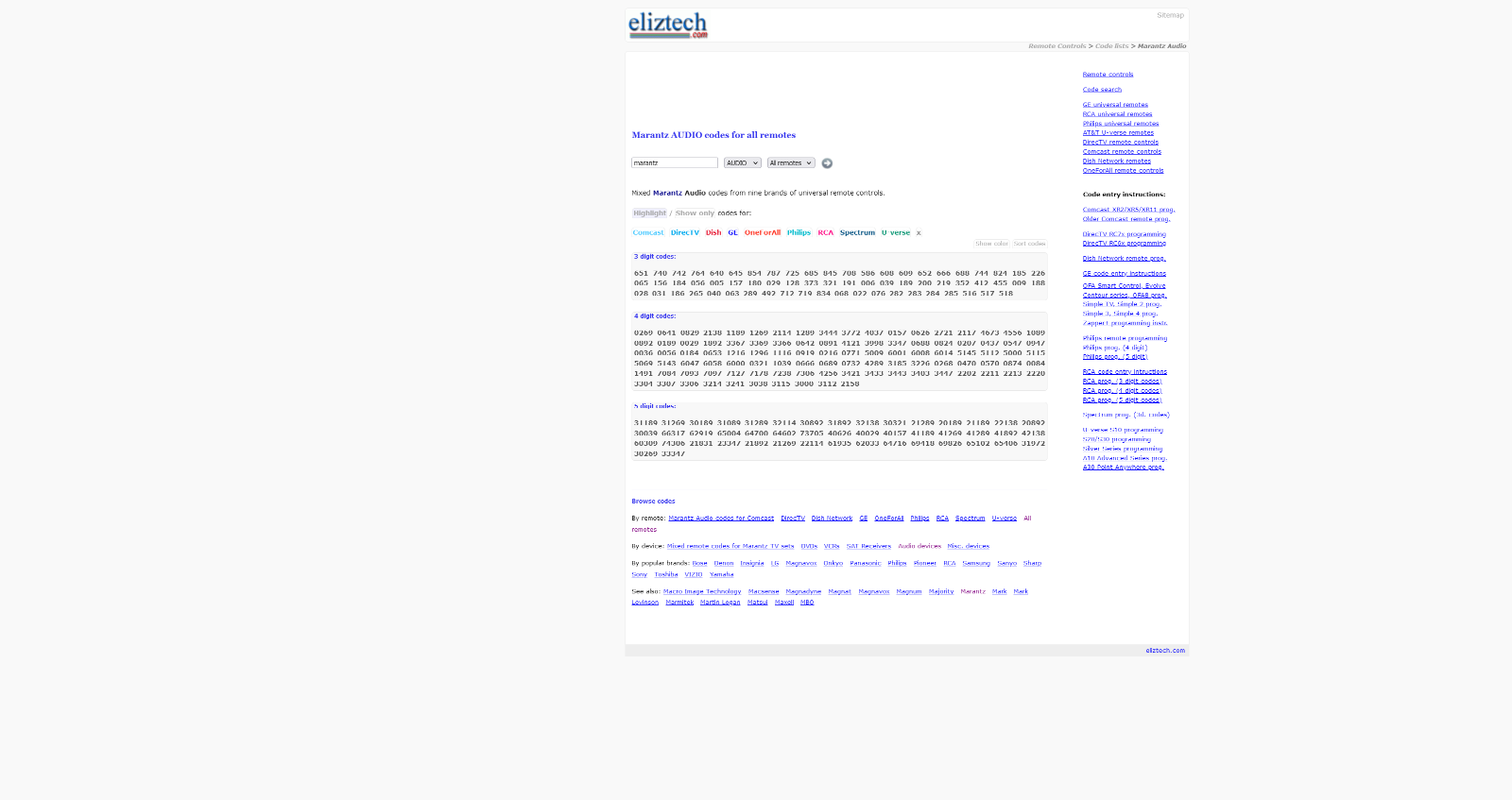Open RCA code entry instructions link

[x=1125, y=372]
